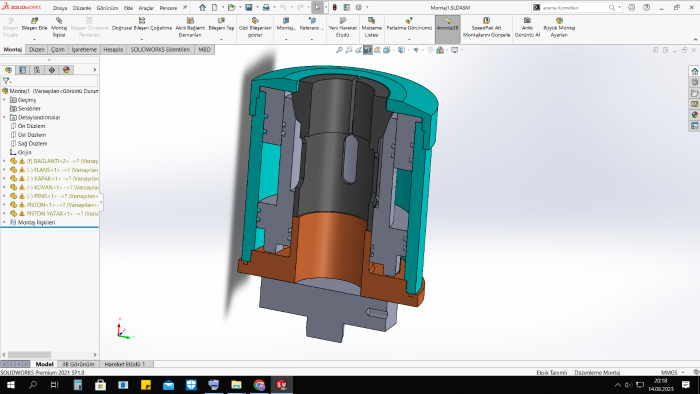
Task: Toggle section view in heads-up toolbar
Action: click(367, 50)
